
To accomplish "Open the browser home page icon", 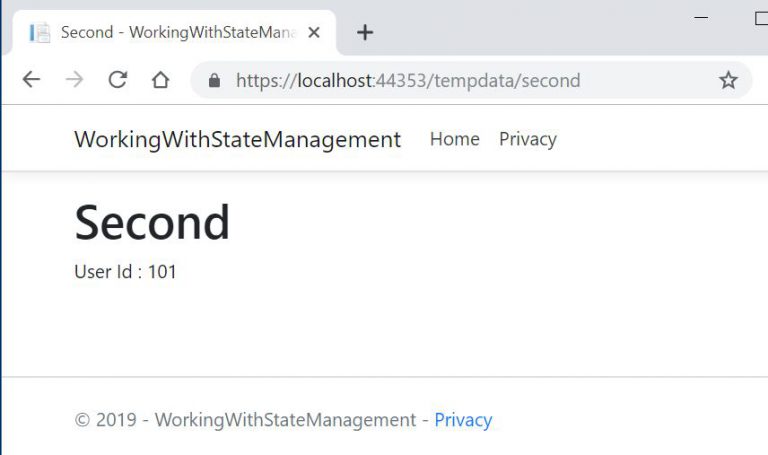I will pos(160,80).
